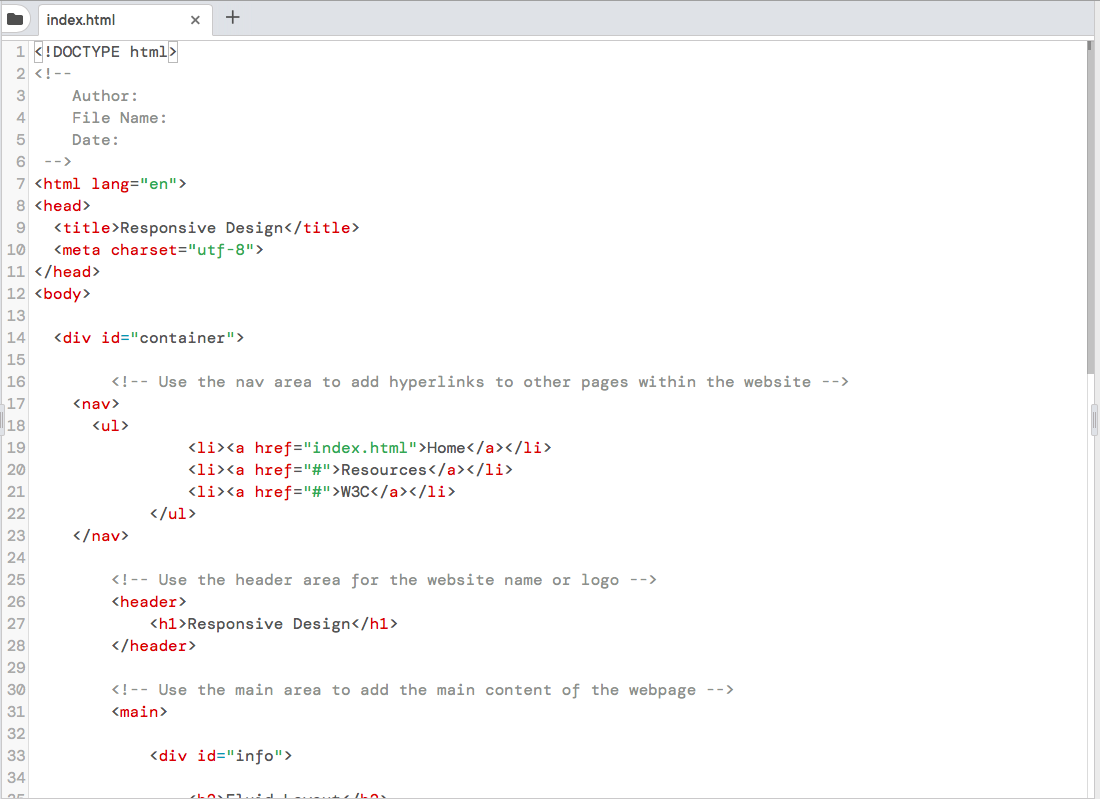Screen dimensions: 1100x799
Task: Click the plus icon to add a new tab
Action: click(234, 18)
